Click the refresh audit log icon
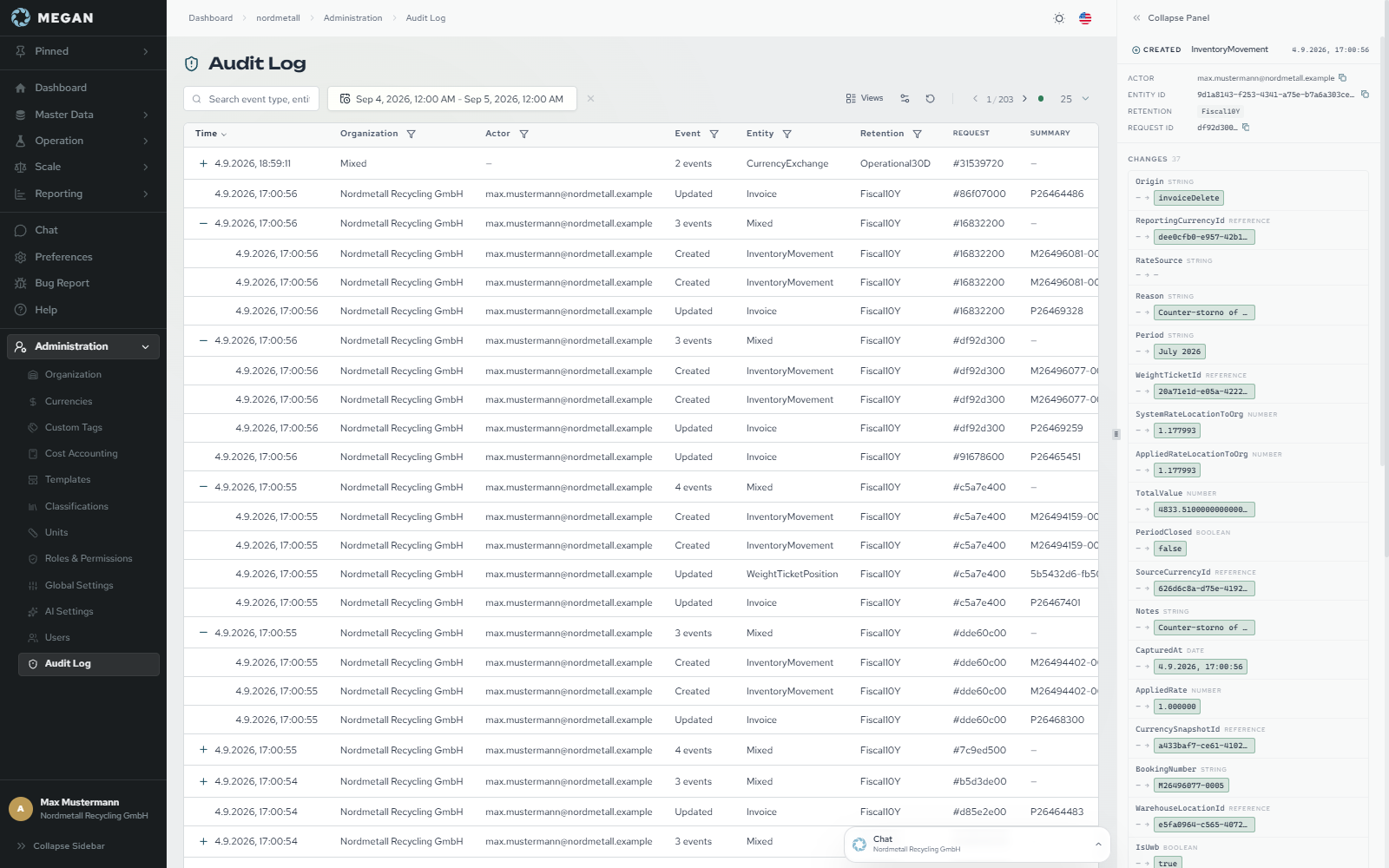 pyautogui.click(x=930, y=99)
